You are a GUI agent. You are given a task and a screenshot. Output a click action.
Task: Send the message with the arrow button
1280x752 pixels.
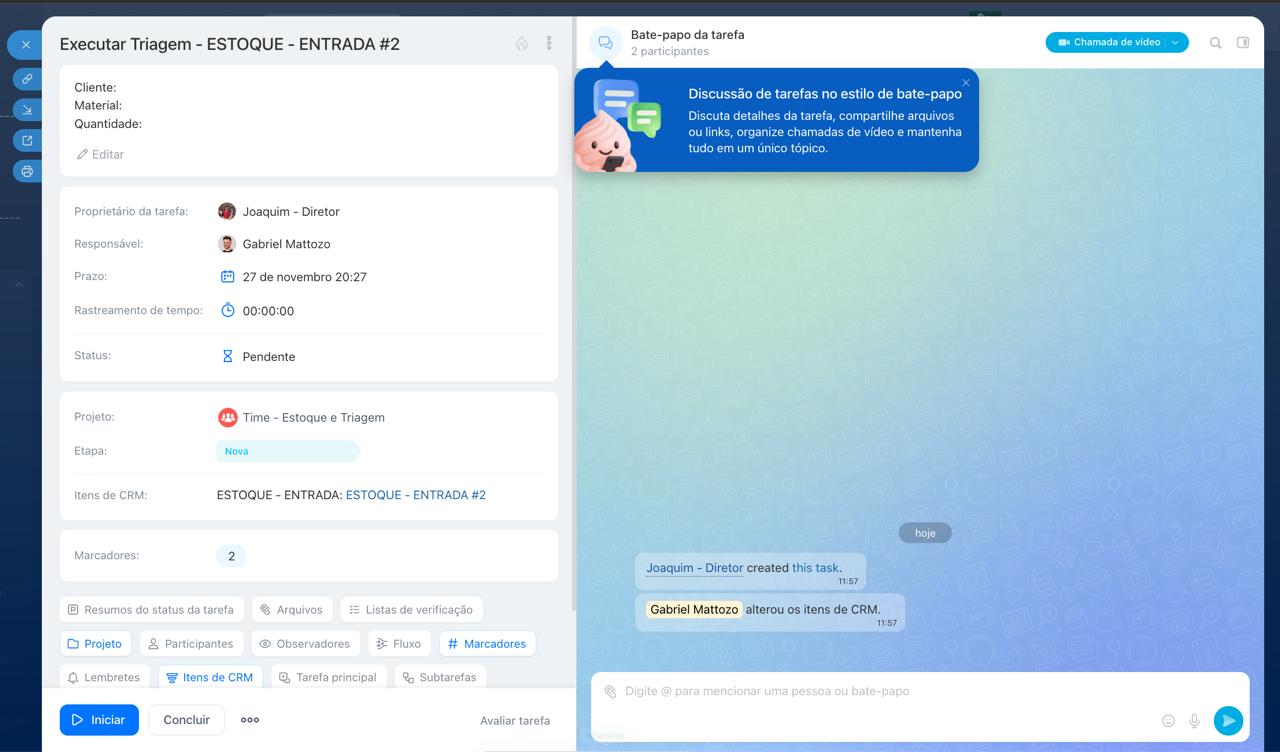click(x=1228, y=721)
